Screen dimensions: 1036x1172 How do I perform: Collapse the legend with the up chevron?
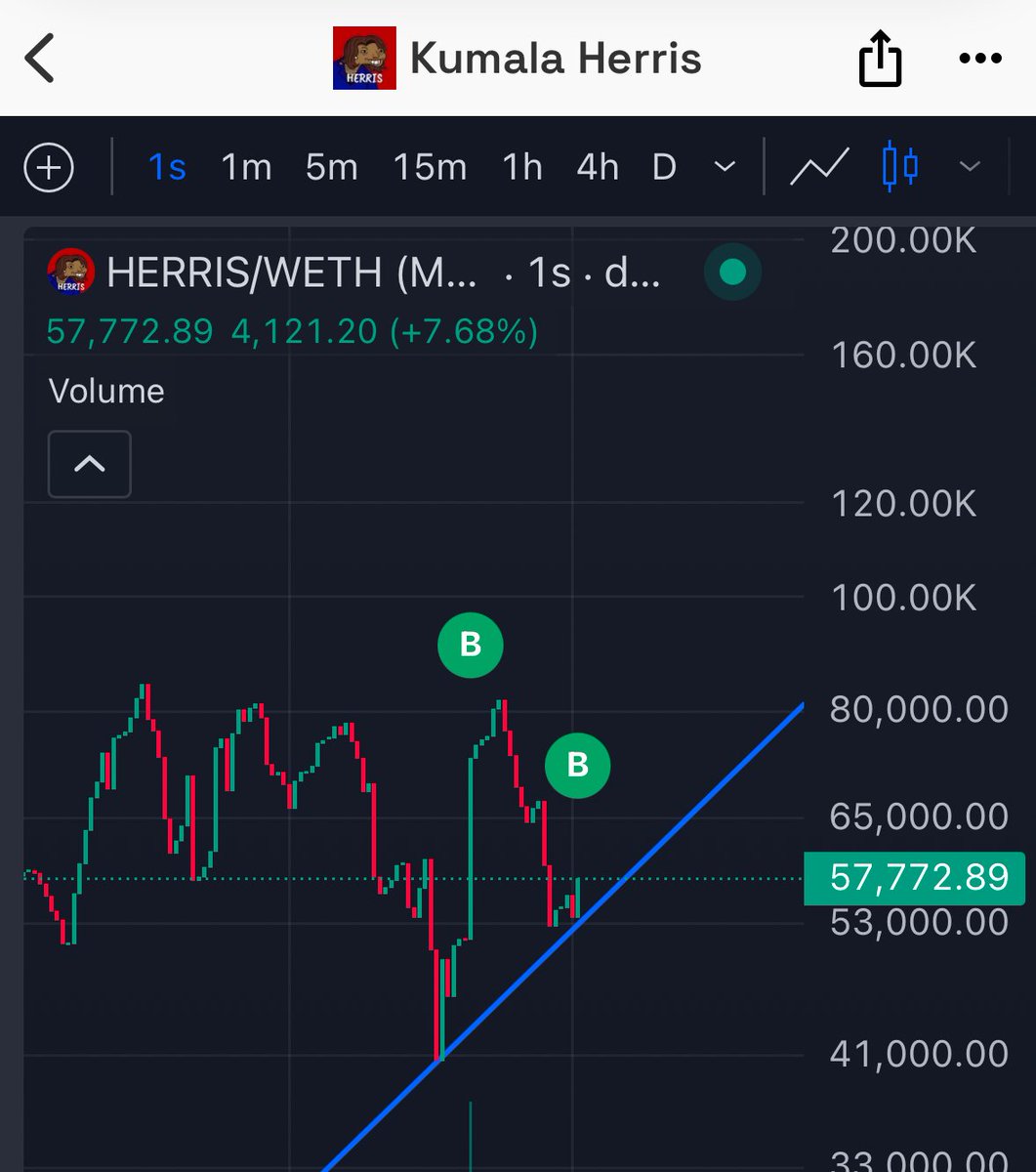click(x=90, y=464)
